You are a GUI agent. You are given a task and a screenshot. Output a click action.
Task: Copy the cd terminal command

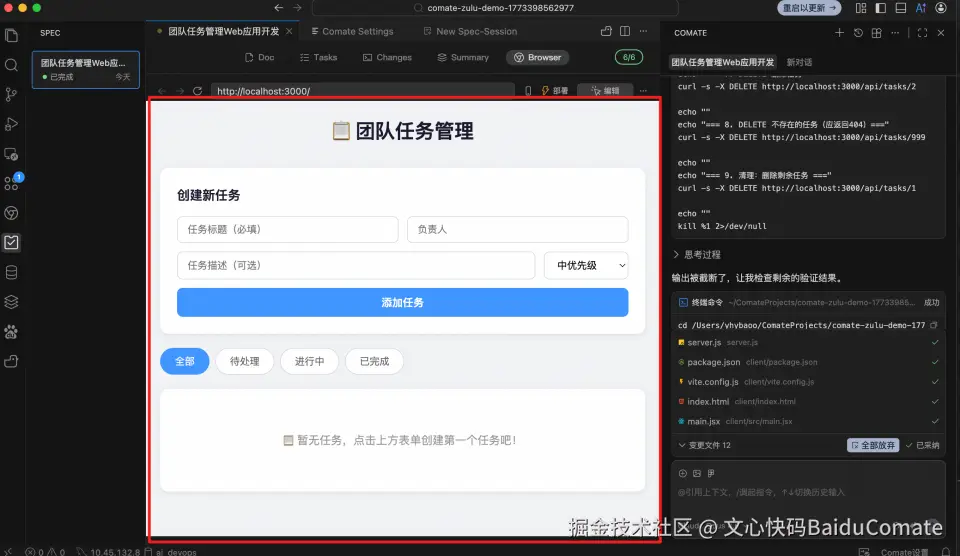(x=934, y=325)
